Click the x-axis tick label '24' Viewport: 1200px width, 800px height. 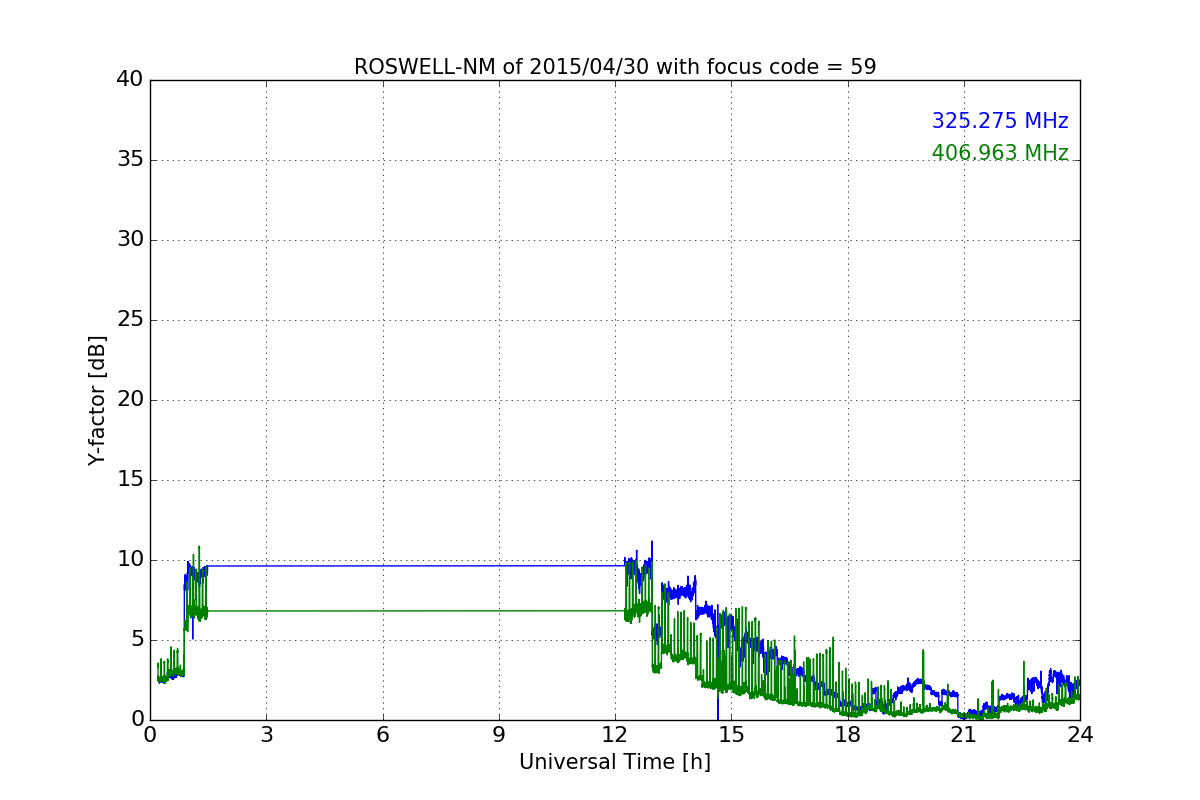[x=1080, y=734]
